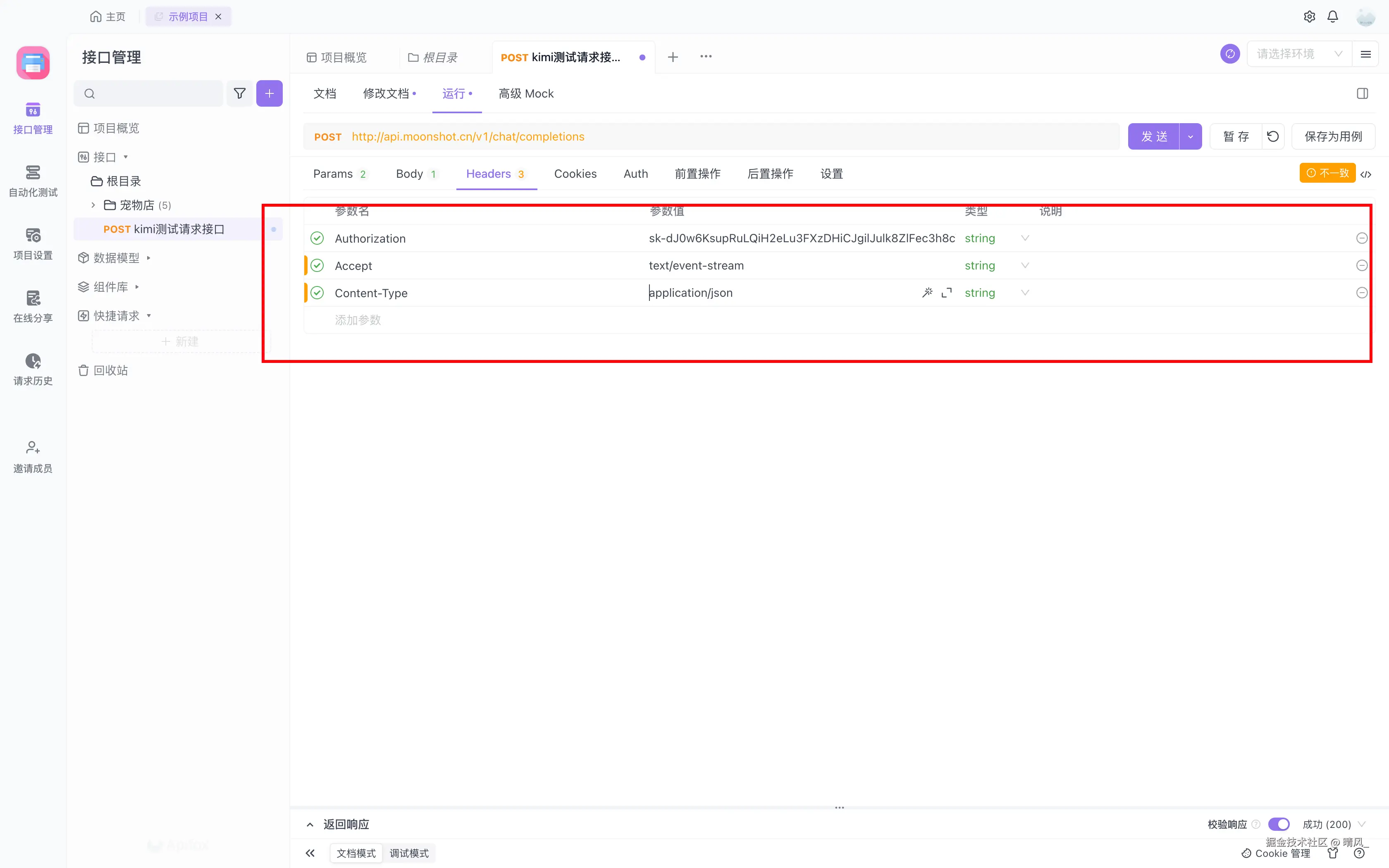Expand the Content-Type value editor
The width and height of the screenshot is (1389, 868).
pos(947,293)
